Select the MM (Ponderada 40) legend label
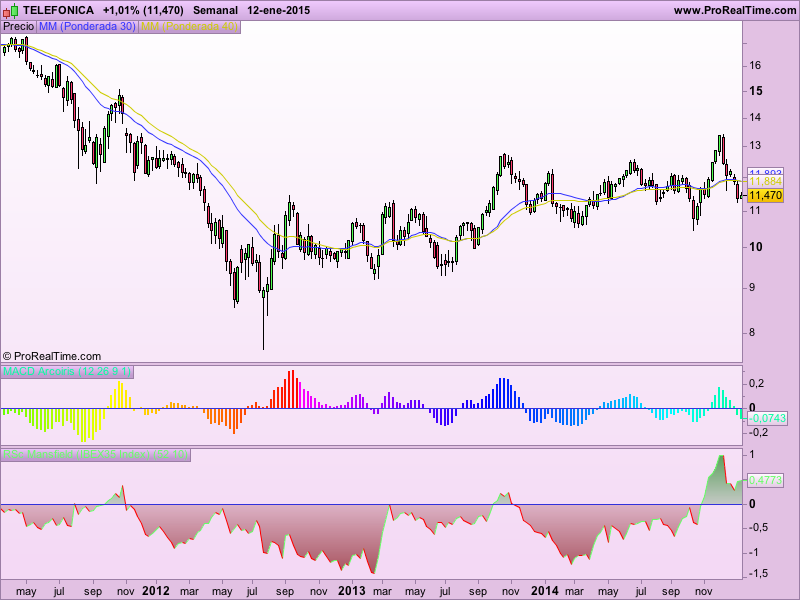This screenshot has height=600, width=800. (x=189, y=27)
